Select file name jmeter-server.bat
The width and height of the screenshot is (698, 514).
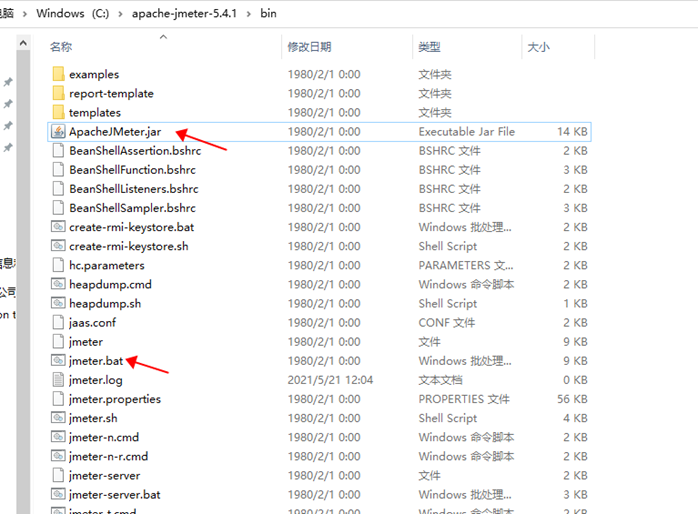coord(114,495)
